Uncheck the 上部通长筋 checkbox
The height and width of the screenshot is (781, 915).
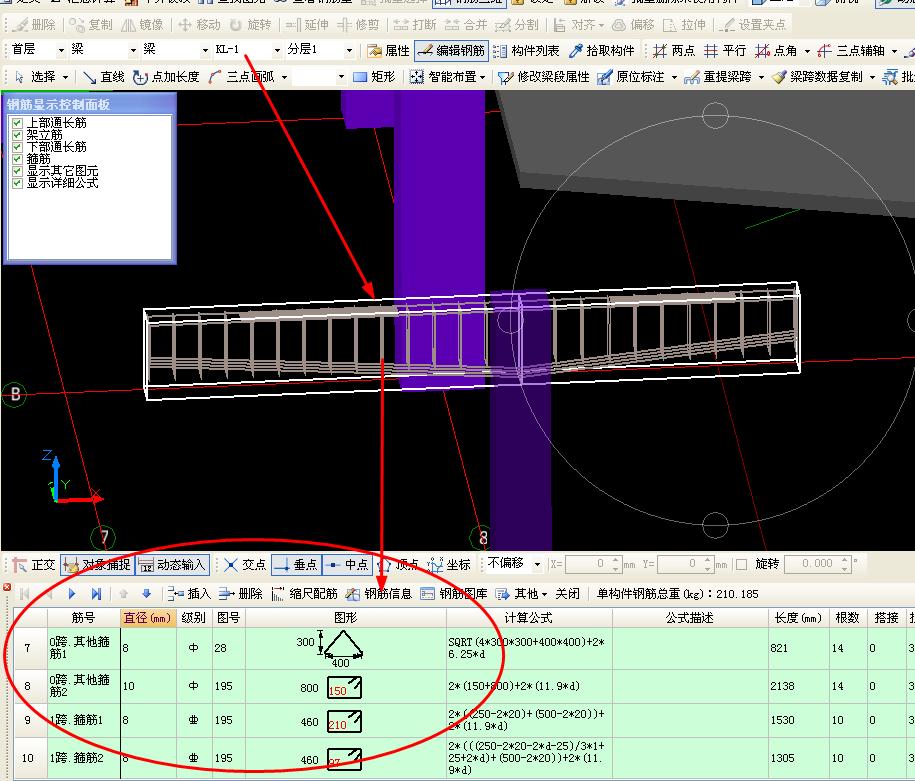click(x=17, y=123)
